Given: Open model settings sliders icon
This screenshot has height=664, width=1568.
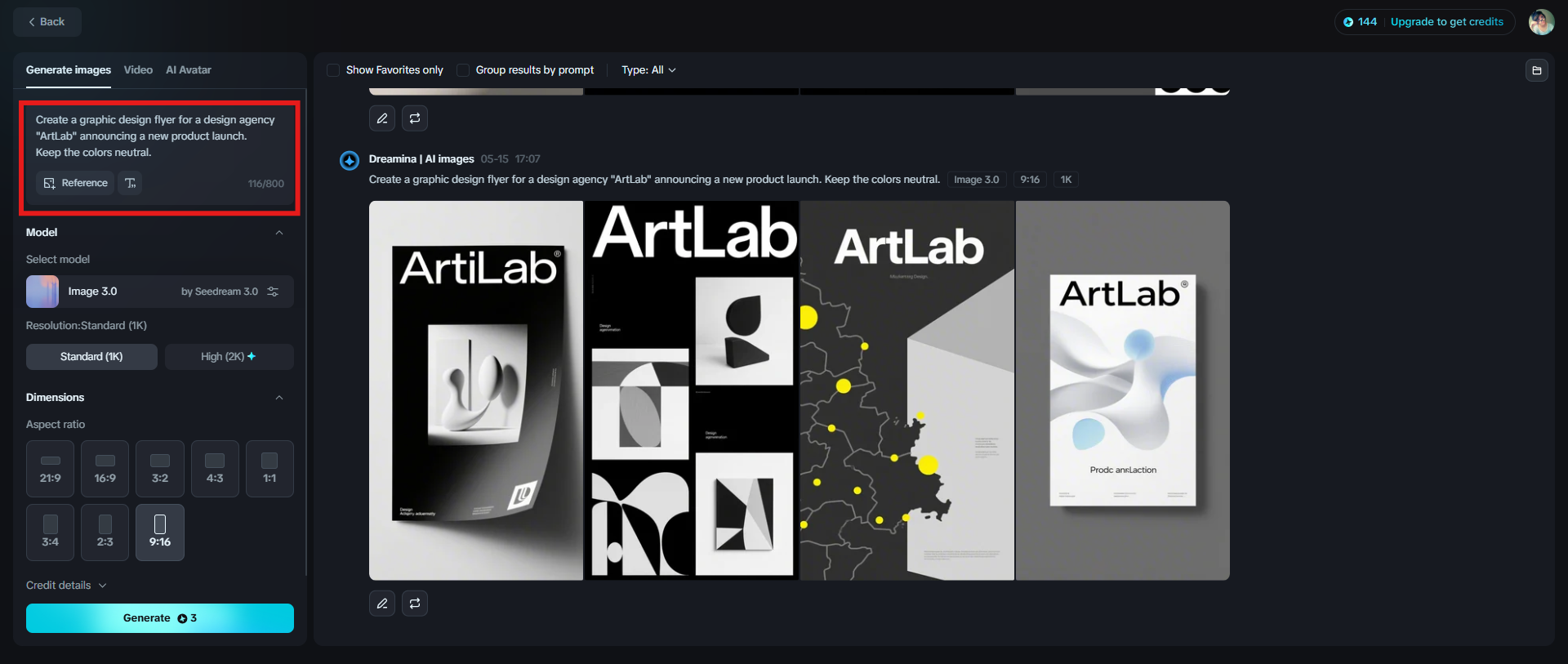Looking at the screenshot, I should (273, 292).
